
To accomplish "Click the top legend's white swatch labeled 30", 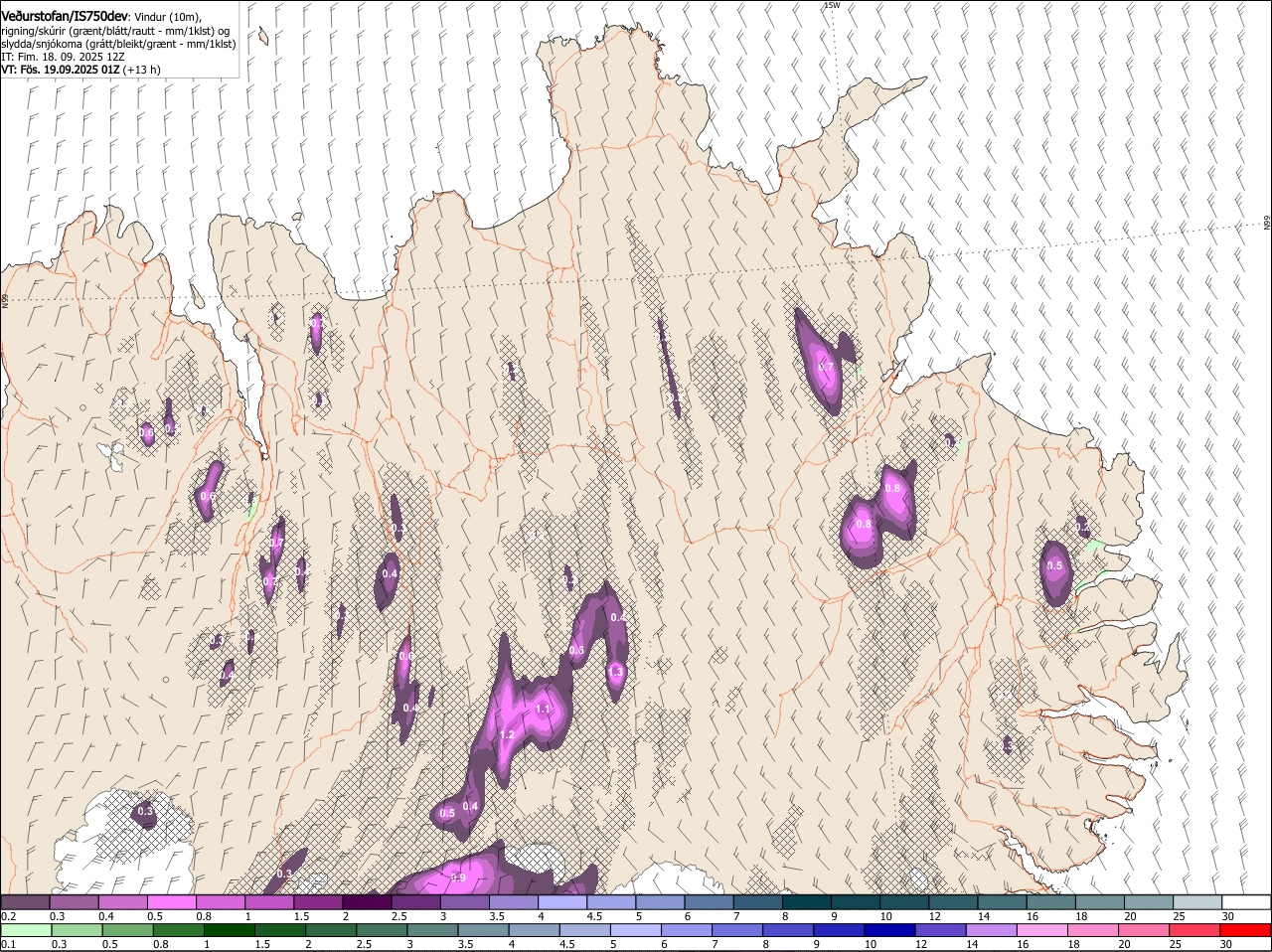I will pos(1246,902).
